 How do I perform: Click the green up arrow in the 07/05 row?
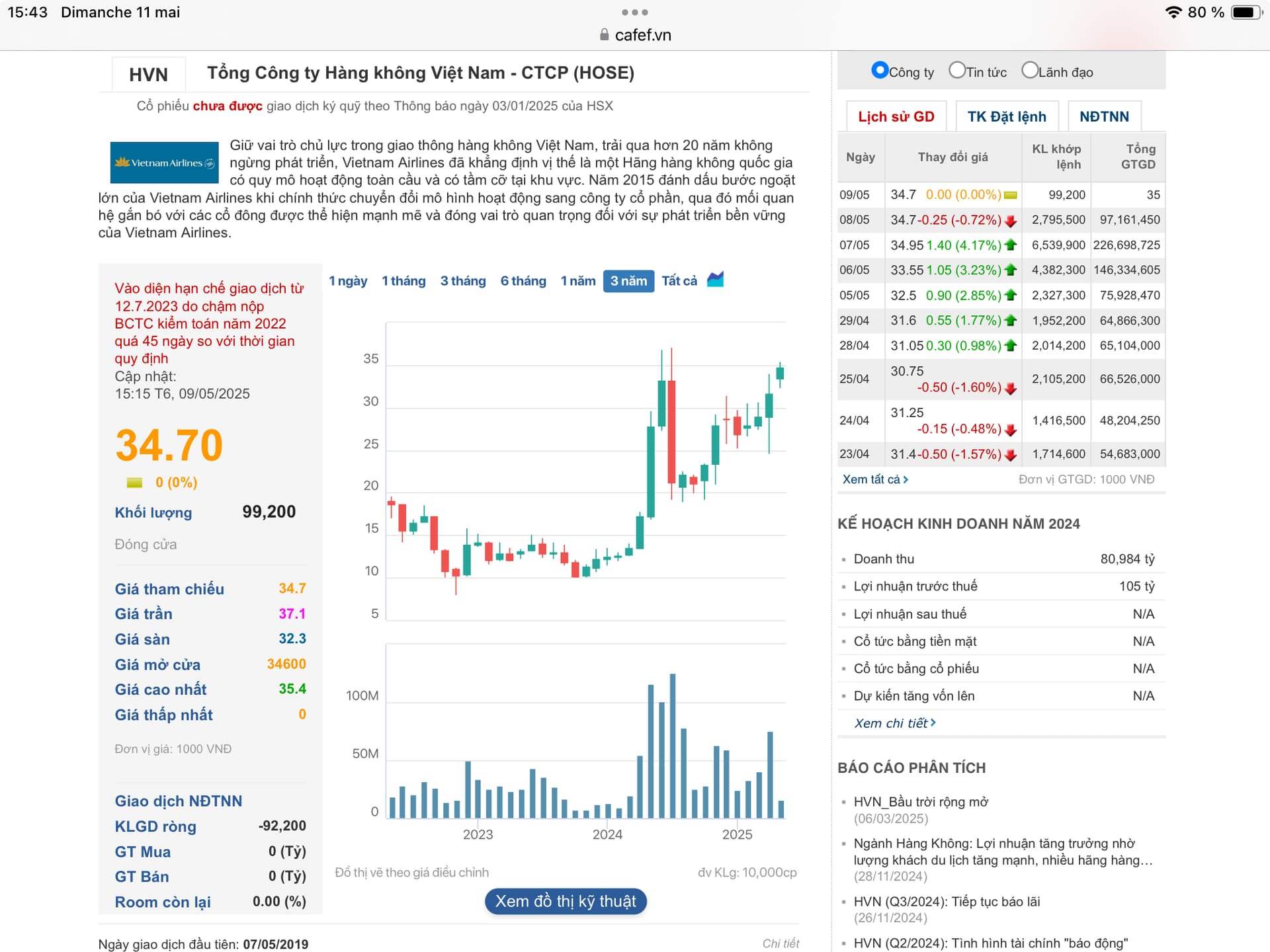coord(1010,245)
